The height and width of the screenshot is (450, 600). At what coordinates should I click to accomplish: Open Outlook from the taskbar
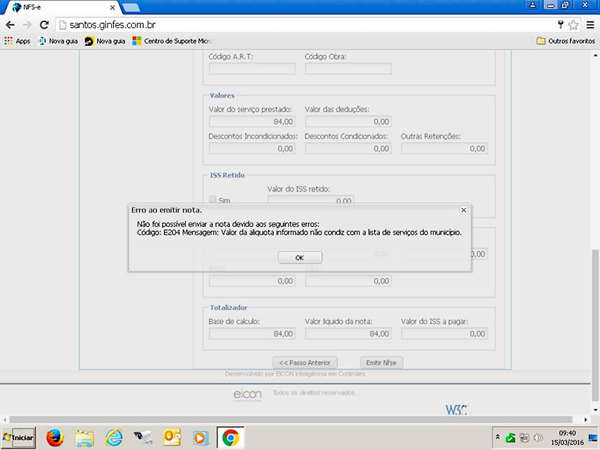(172, 438)
